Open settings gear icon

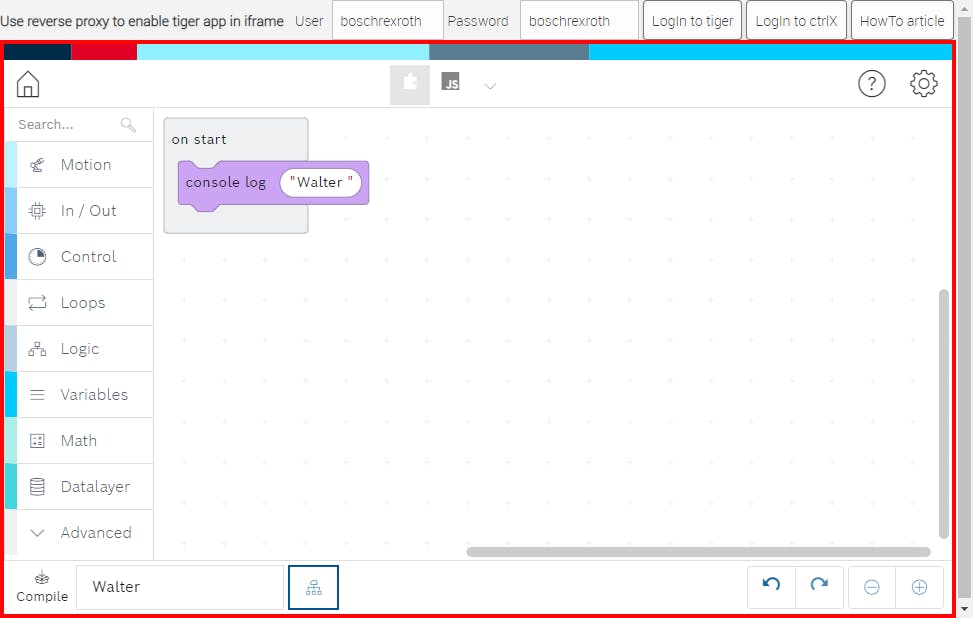tap(923, 84)
